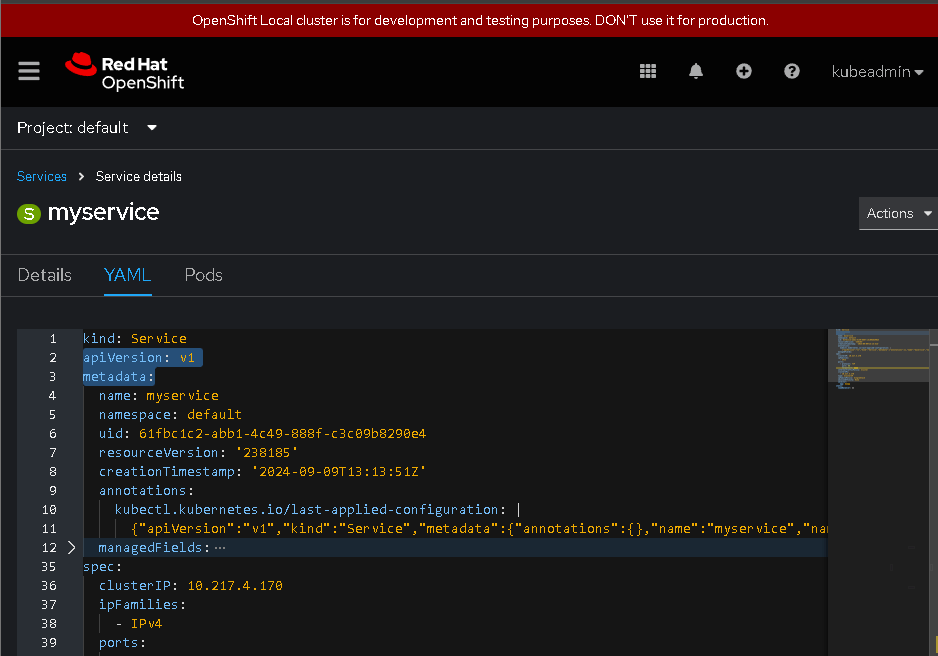Viewport: 938px width, 656px height.
Task: Click line number 35 in gutter
Action: point(48,567)
